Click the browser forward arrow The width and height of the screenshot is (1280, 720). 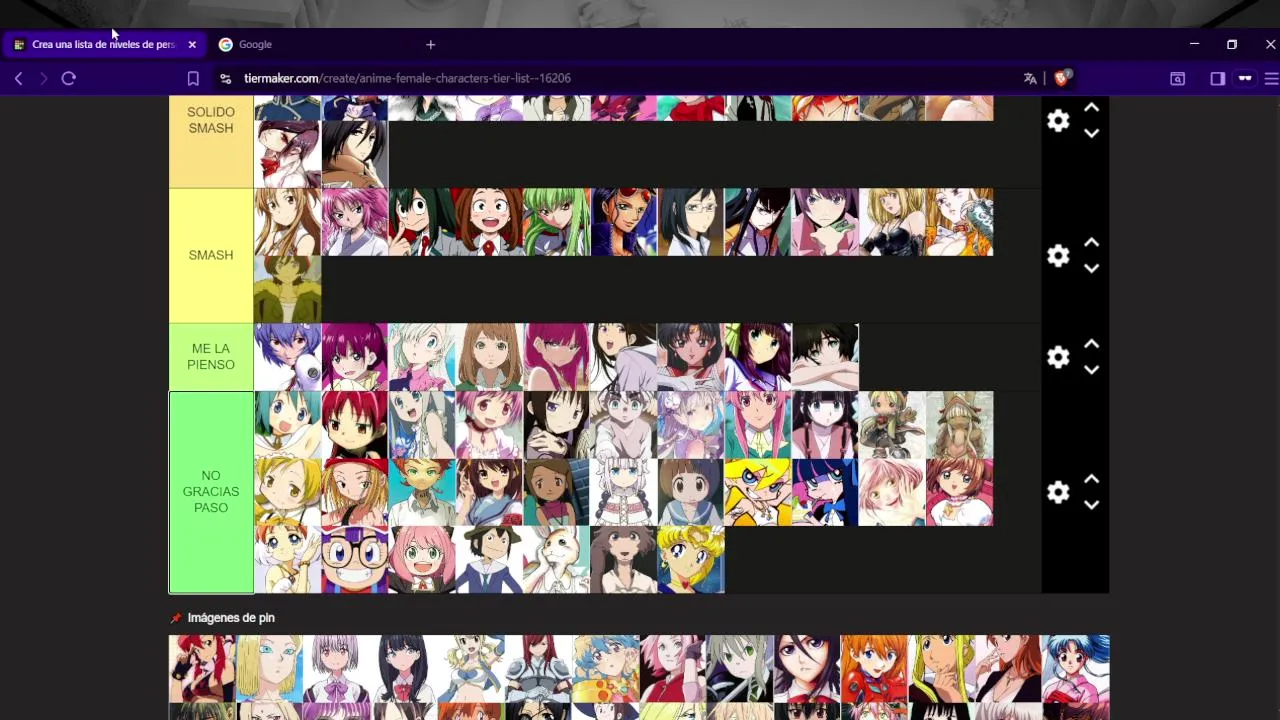point(43,78)
